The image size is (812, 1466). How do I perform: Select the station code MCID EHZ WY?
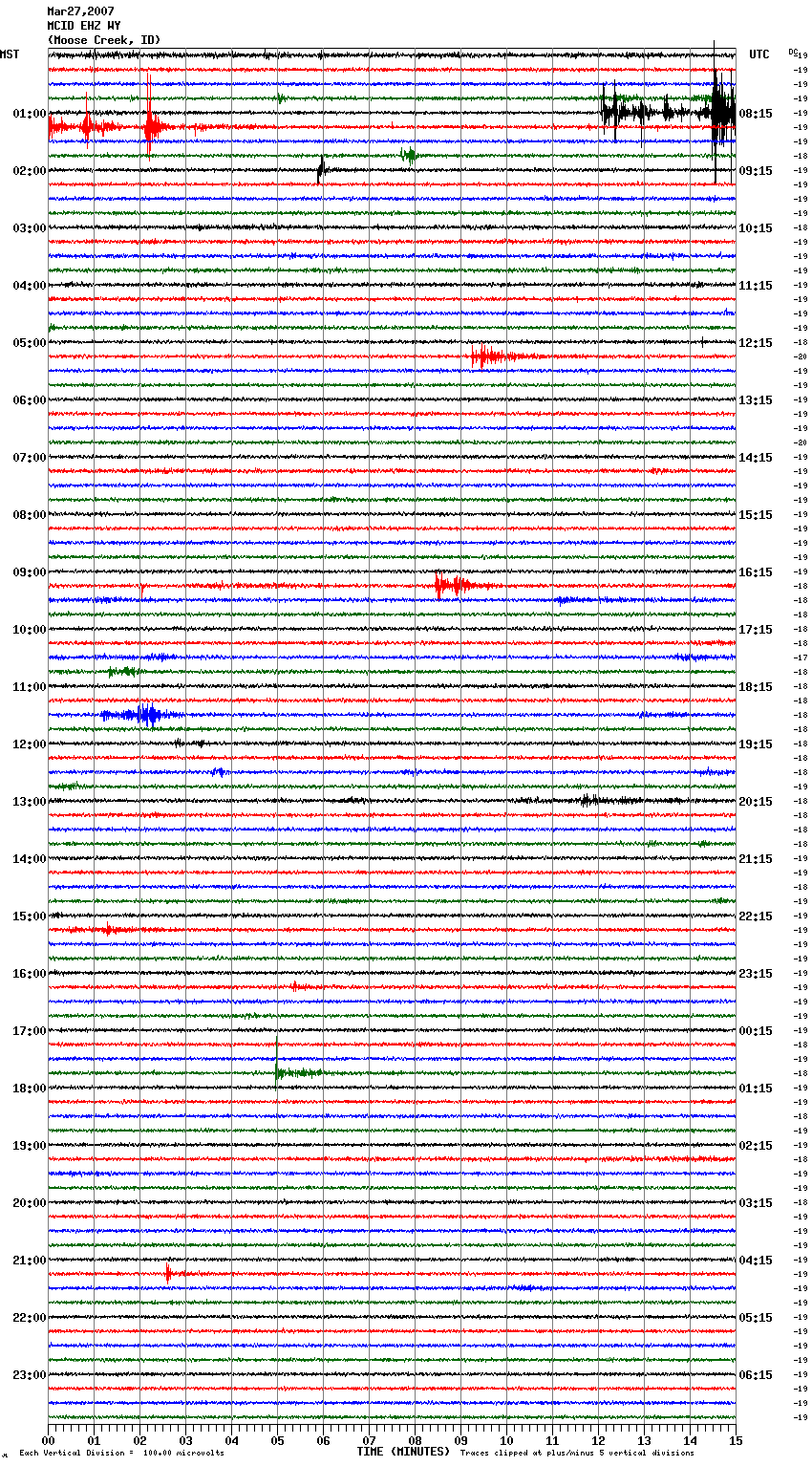coord(84,26)
